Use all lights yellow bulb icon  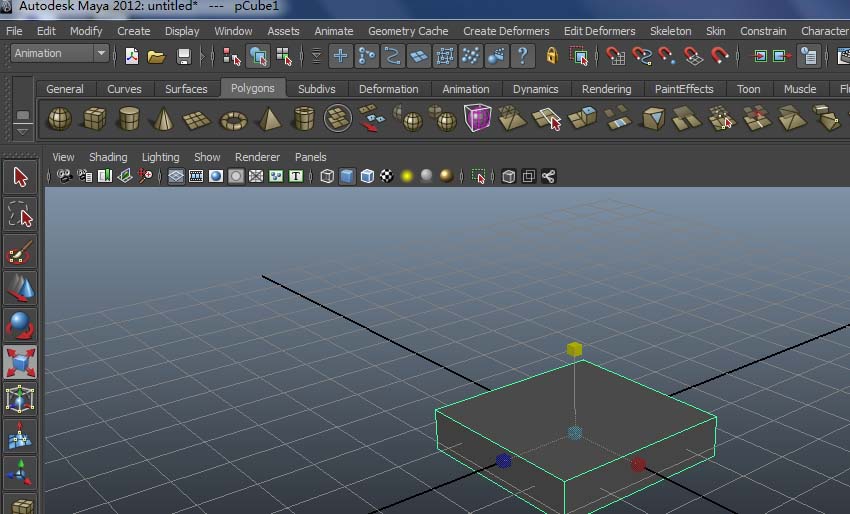[x=407, y=176]
